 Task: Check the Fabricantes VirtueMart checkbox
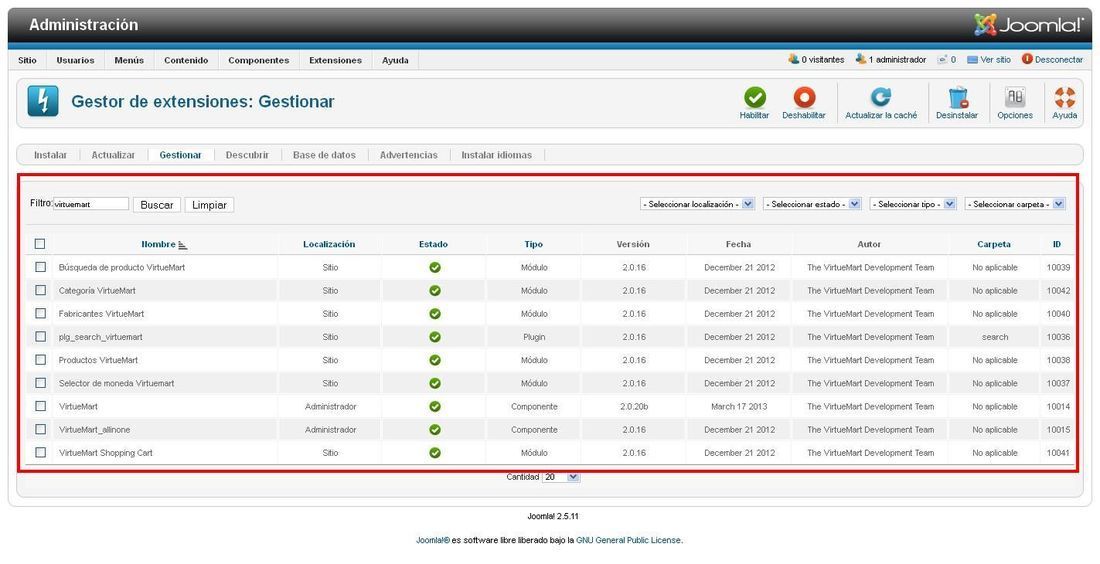tap(41, 313)
